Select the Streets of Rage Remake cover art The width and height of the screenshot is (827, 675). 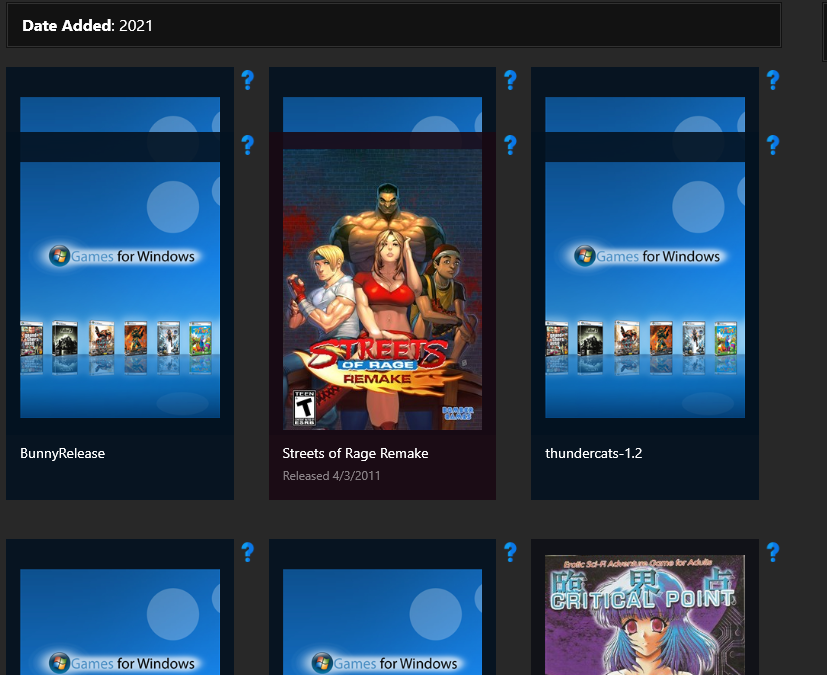[x=382, y=290]
